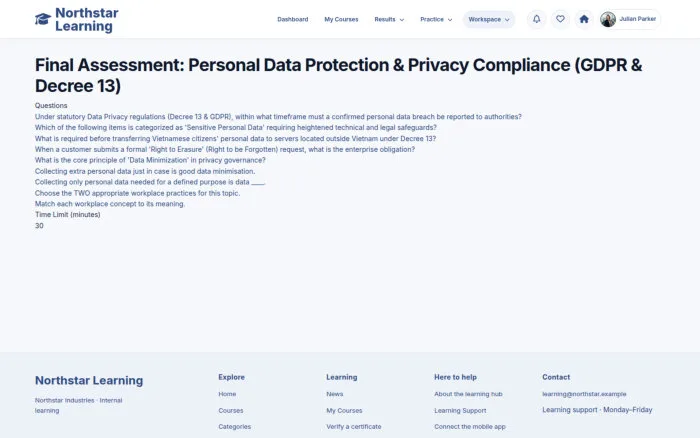The height and width of the screenshot is (438, 700).
Task: Click the Time Limit (minutes) label
Action: 67,214
